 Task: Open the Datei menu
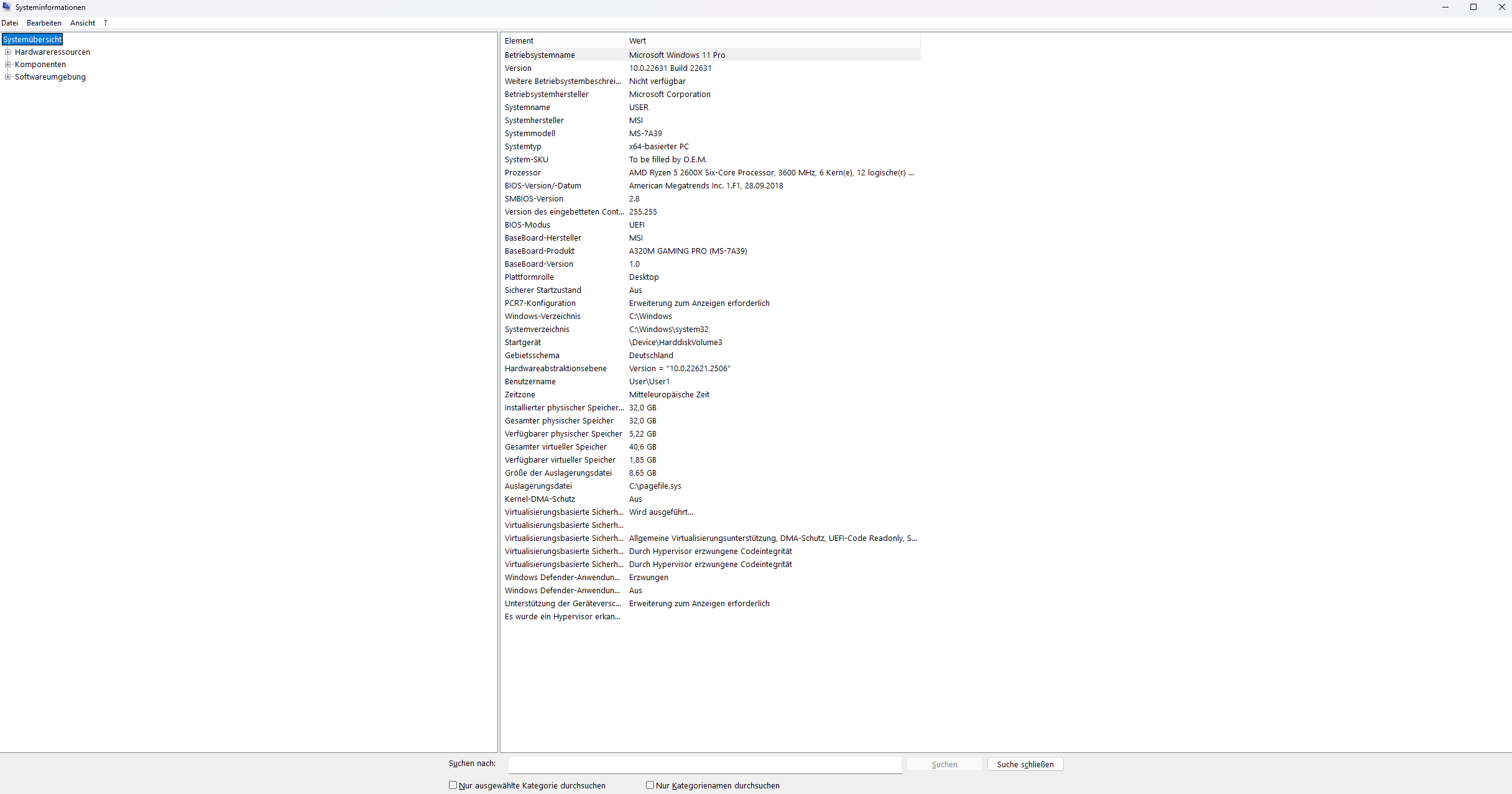tap(10, 23)
